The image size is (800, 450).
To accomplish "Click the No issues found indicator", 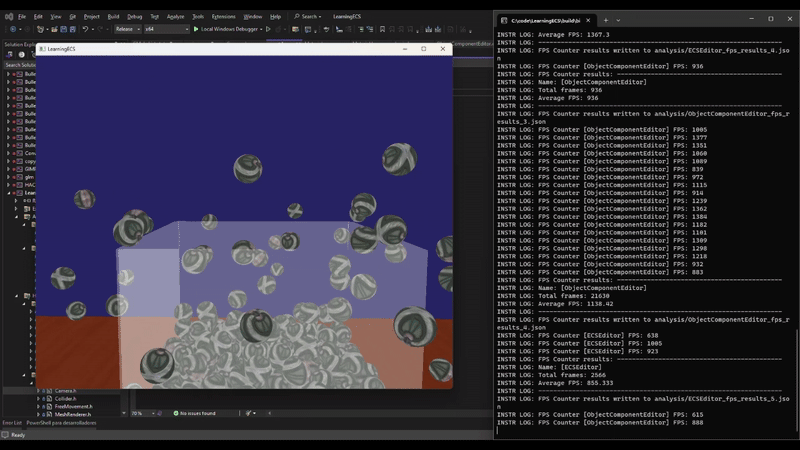I will [x=194, y=413].
